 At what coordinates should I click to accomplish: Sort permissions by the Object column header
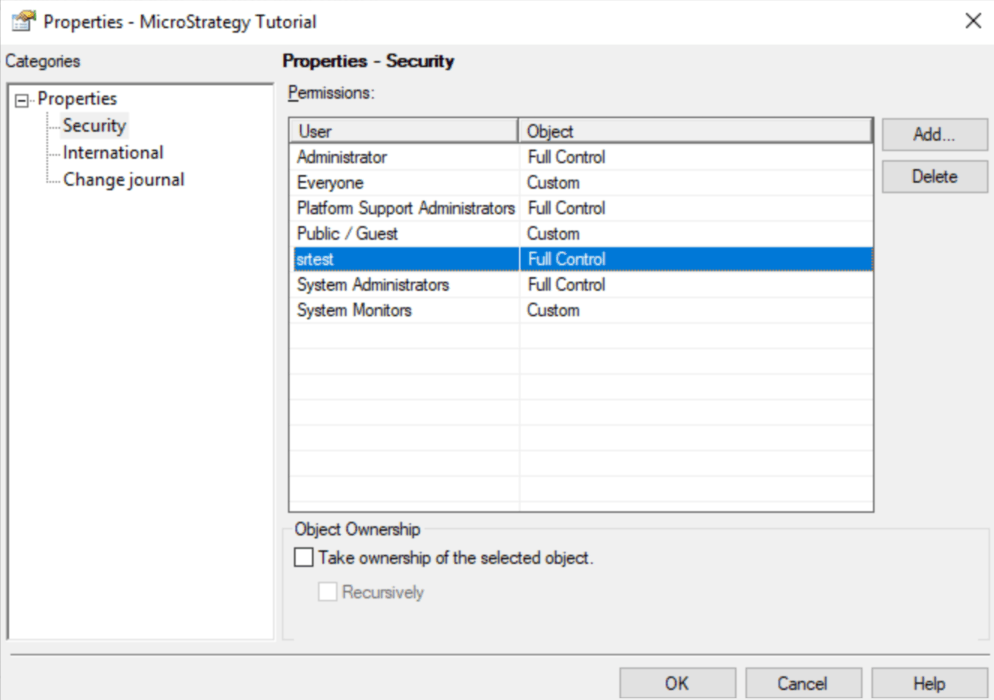pyautogui.click(x=695, y=131)
